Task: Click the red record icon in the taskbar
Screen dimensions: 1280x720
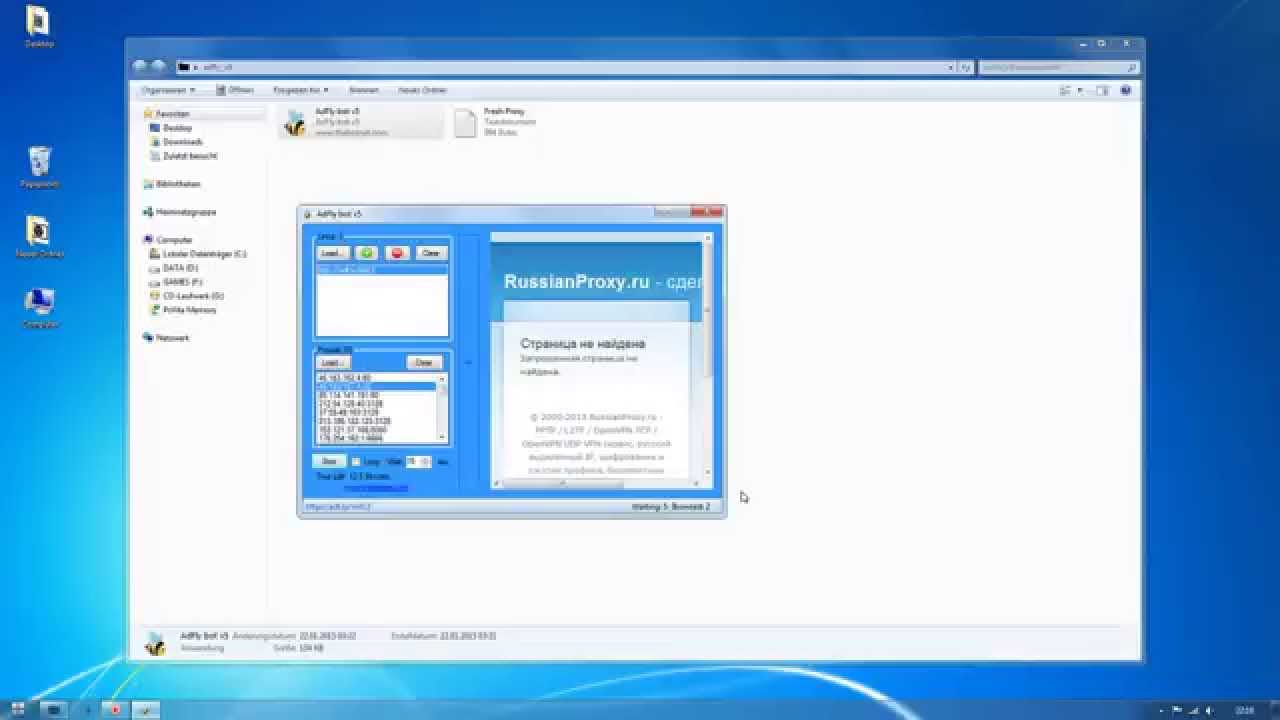Action: coord(115,709)
